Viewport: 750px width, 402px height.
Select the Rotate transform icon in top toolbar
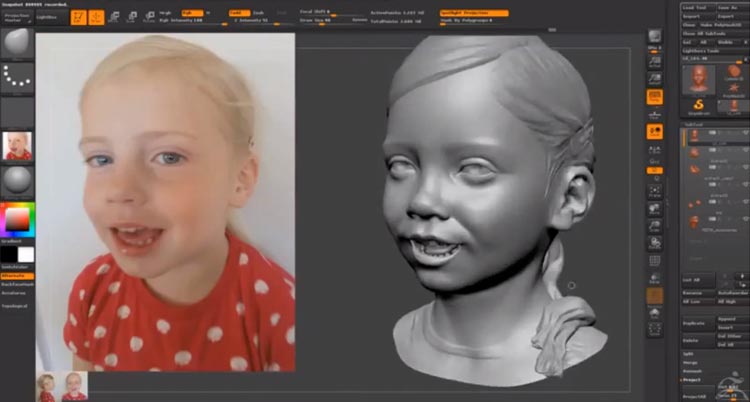pyautogui.click(x=149, y=18)
